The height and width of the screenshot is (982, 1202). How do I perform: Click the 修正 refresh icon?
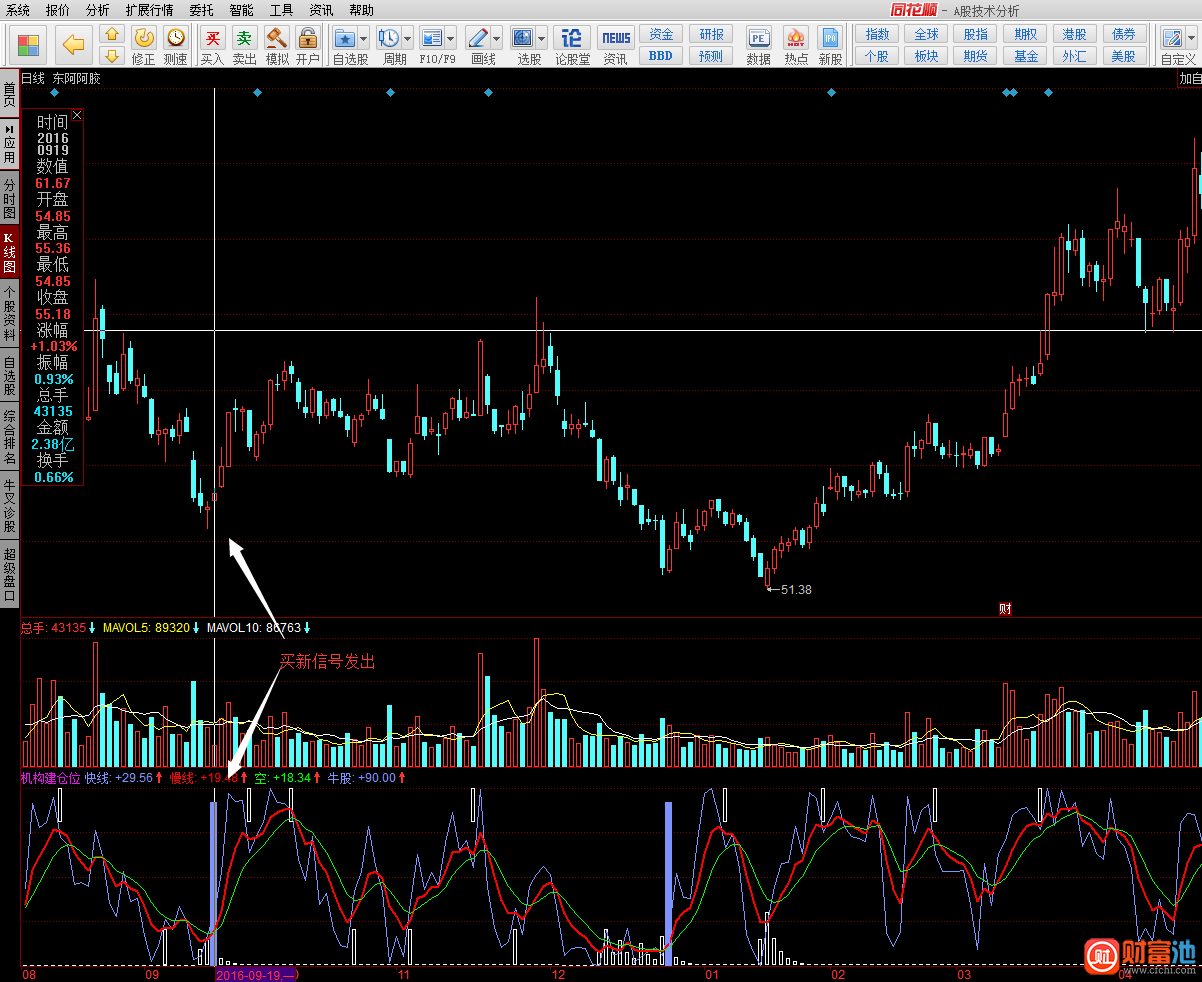[x=144, y=38]
